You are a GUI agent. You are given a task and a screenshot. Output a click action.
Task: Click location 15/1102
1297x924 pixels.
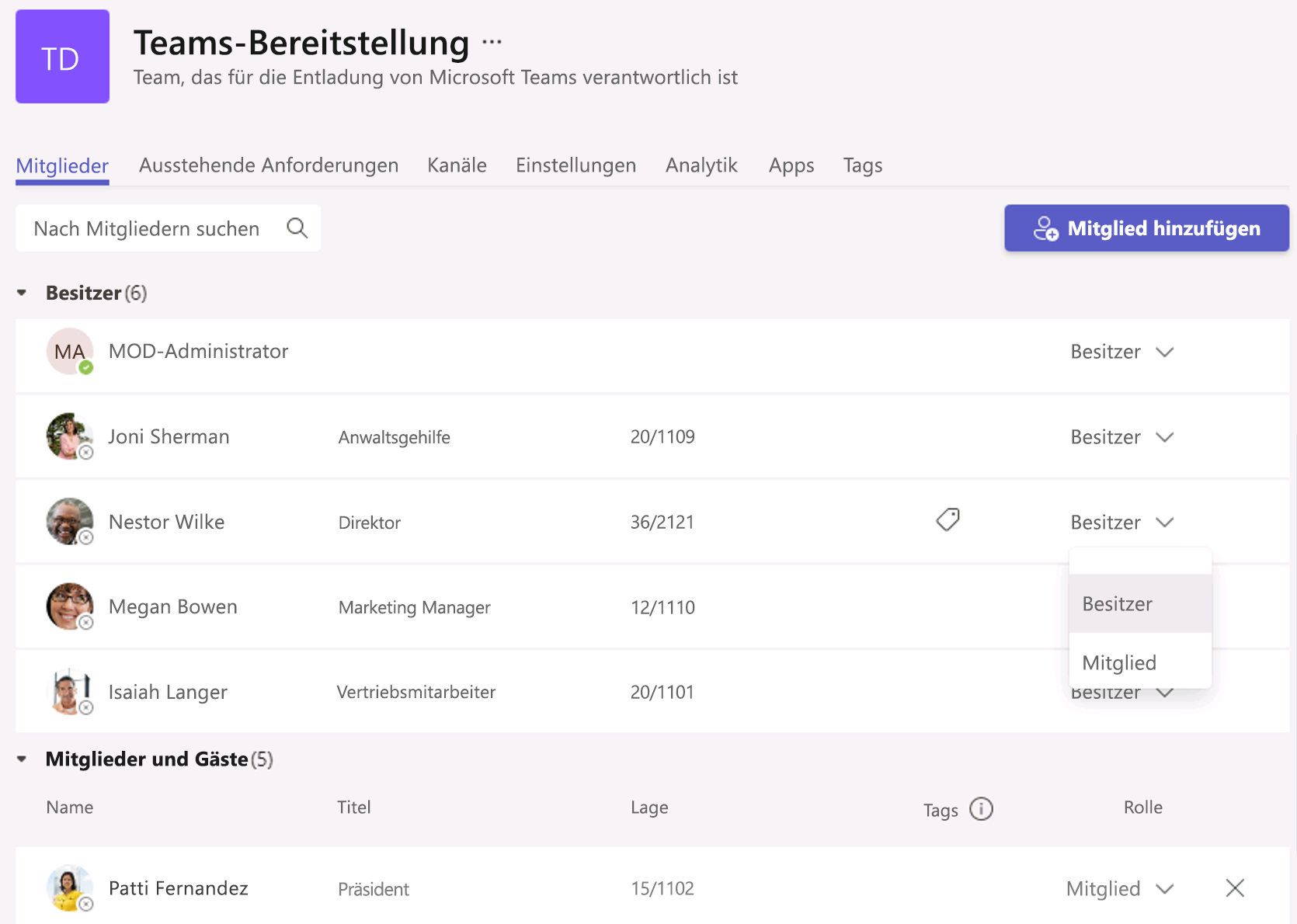pos(662,888)
